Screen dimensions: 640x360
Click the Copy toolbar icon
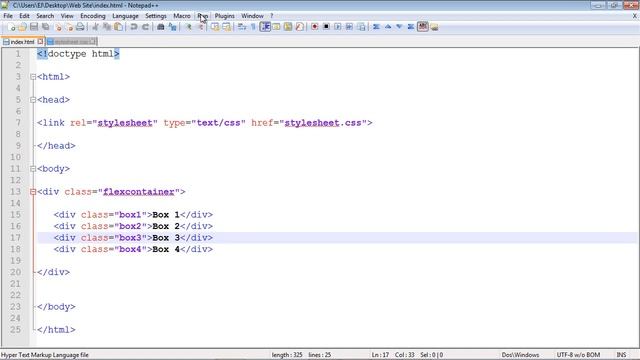coord(107,27)
